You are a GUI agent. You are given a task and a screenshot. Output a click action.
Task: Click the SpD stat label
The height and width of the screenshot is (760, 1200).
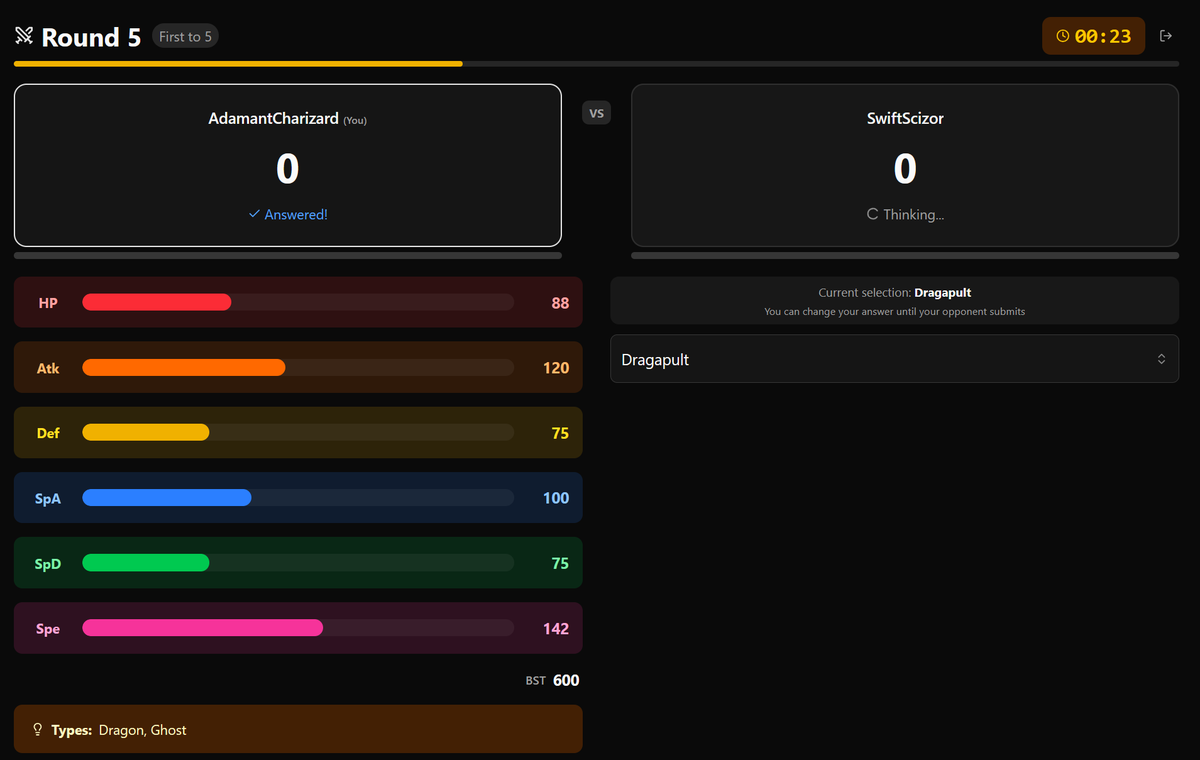click(x=48, y=564)
